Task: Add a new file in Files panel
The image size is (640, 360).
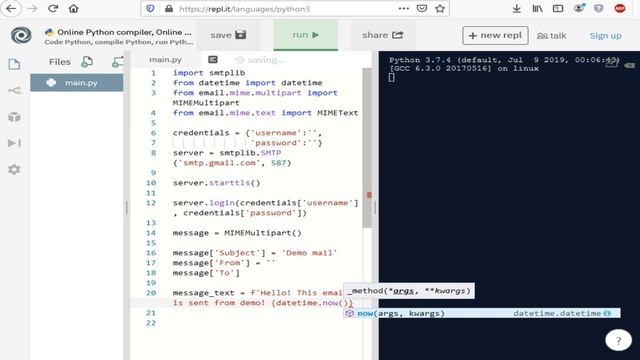Action: 87,62
